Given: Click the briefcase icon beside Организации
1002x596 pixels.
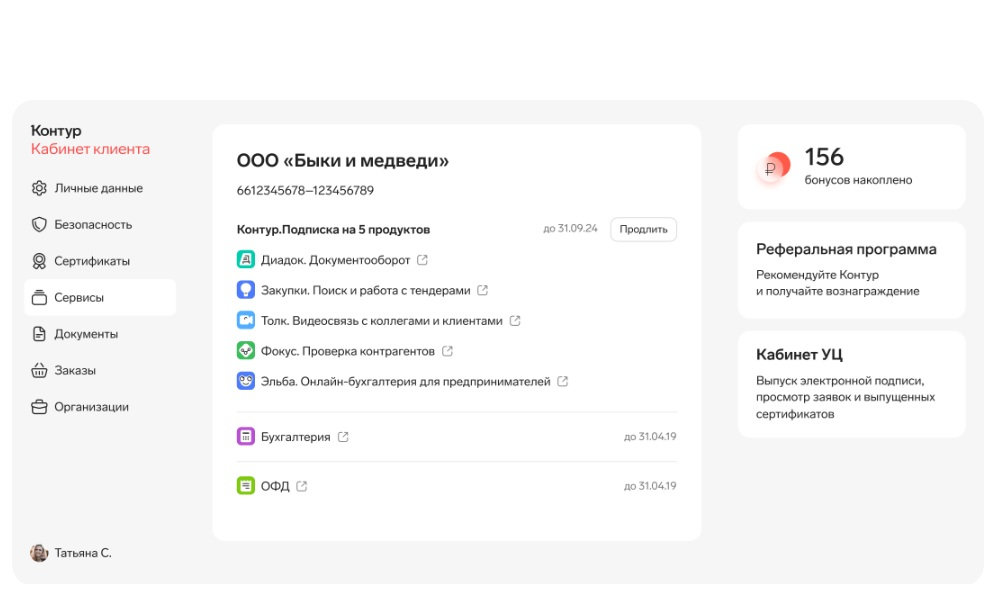Looking at the screenshot, I should 39,406.
